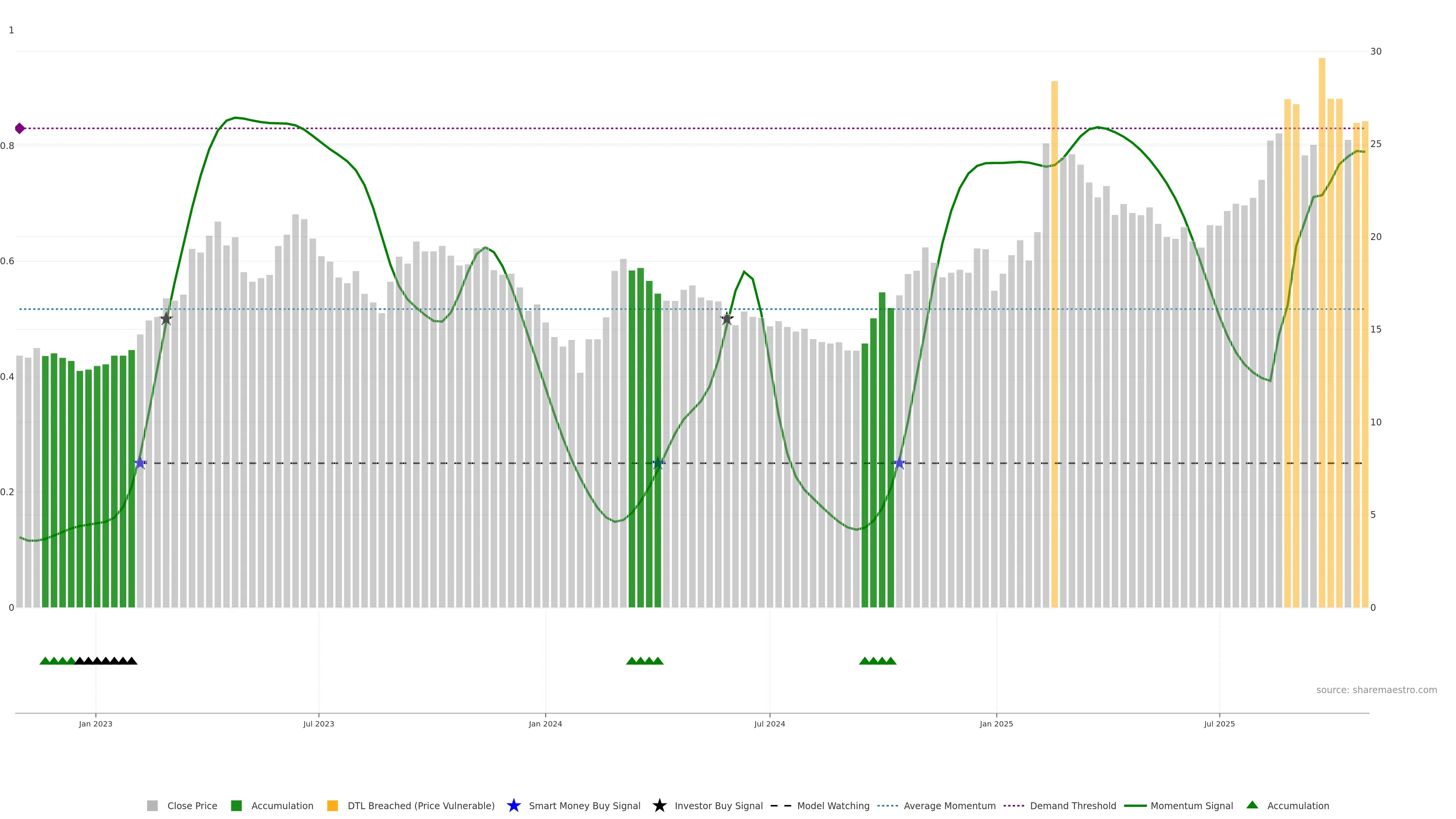Click the blue star near February 2023
The image size is (1456, 819).
[140, 463]
